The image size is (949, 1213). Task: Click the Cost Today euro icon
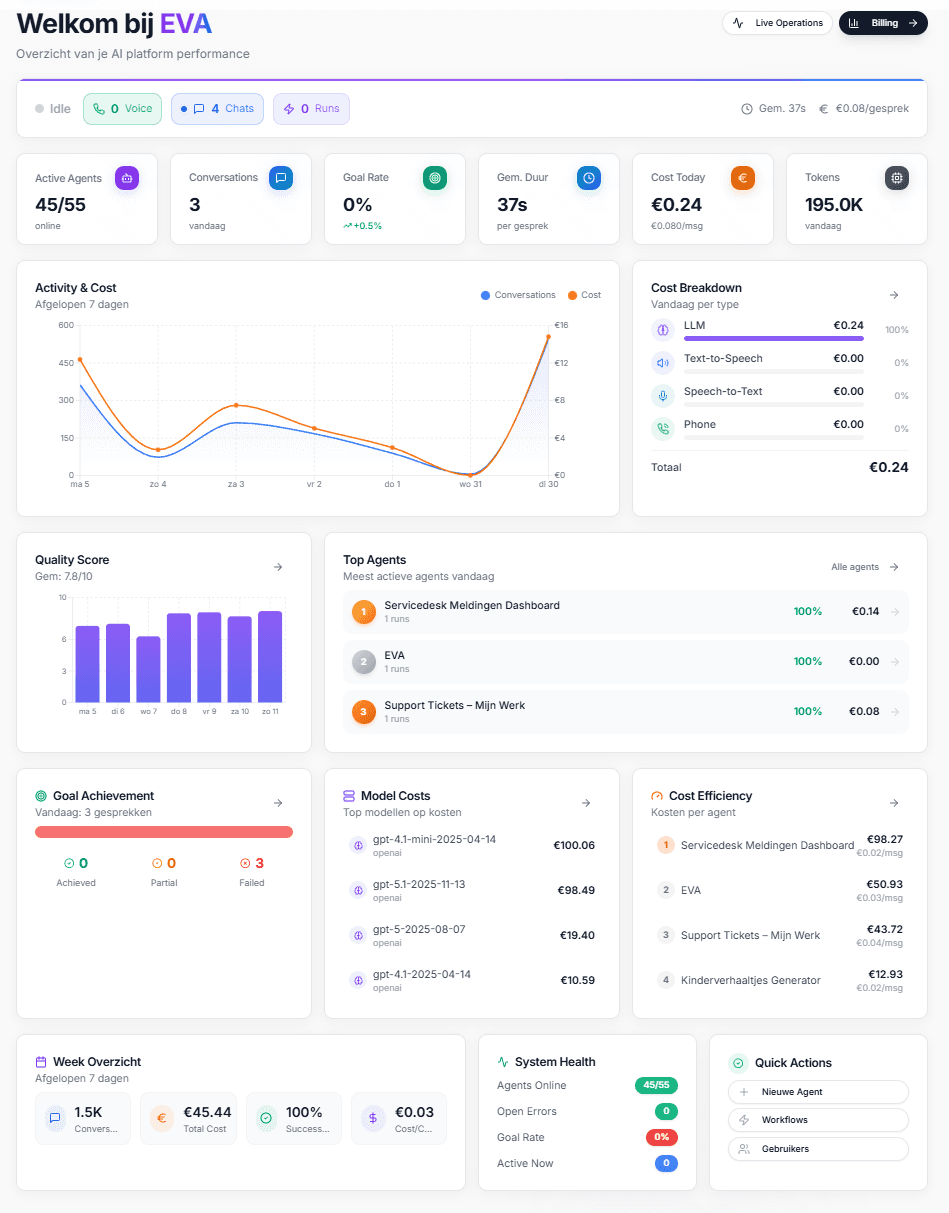[x=743, y=178]
